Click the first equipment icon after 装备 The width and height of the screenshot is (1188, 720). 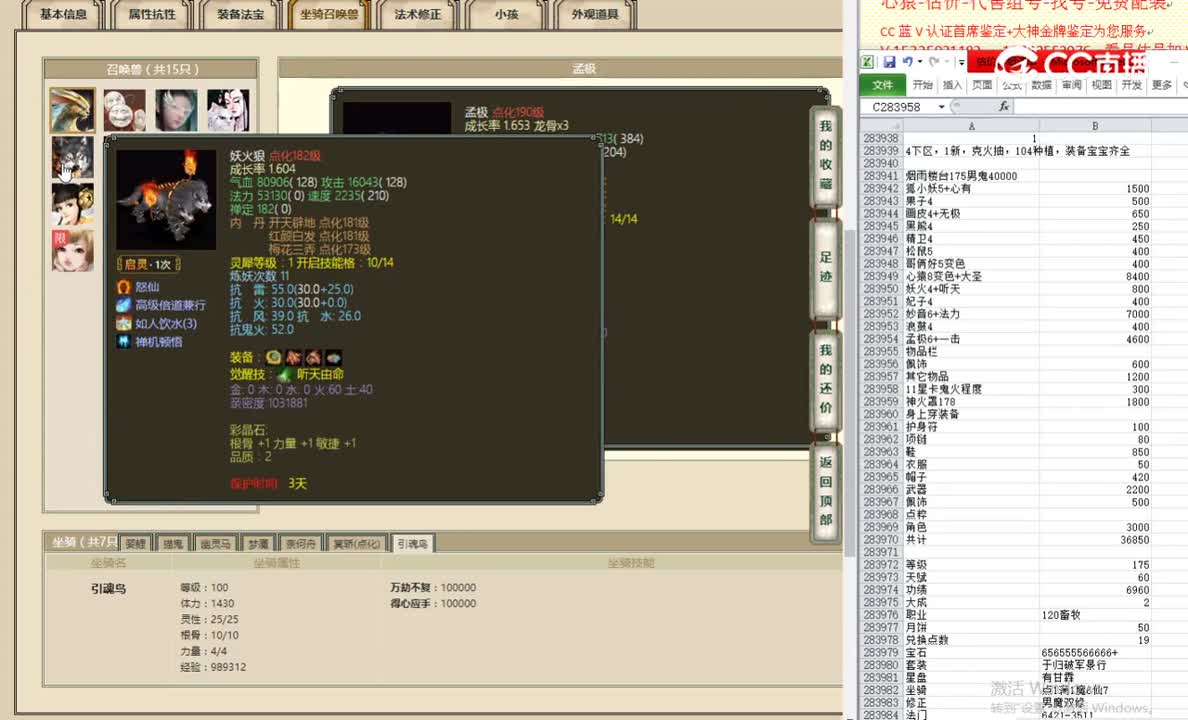pyautogui.click(x=274, y=357)
